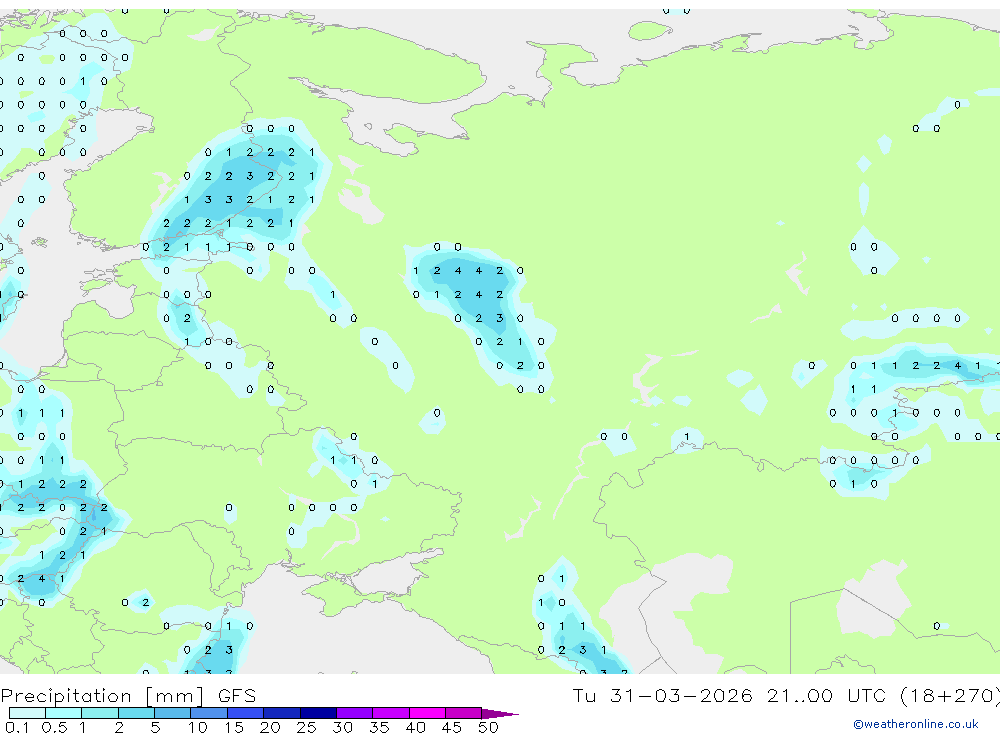Click the 40–45 mm magenta swatch
Viewport: 1000px width, 733px height.
(x=427, y=713)
